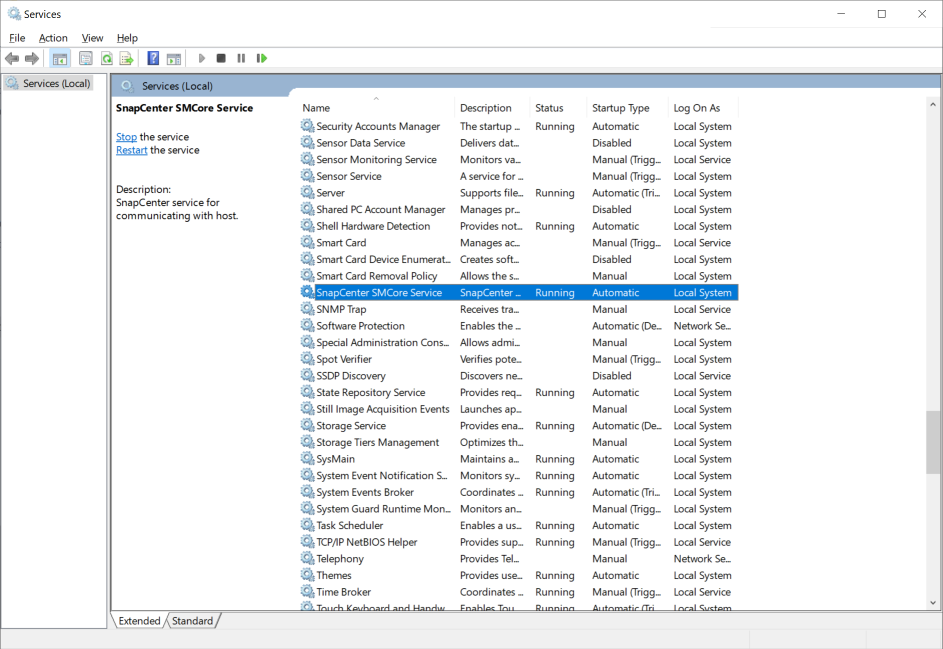
Task: Click the Show/Hide Console Tree toolbar icon
Action: (x=60, y=59)
